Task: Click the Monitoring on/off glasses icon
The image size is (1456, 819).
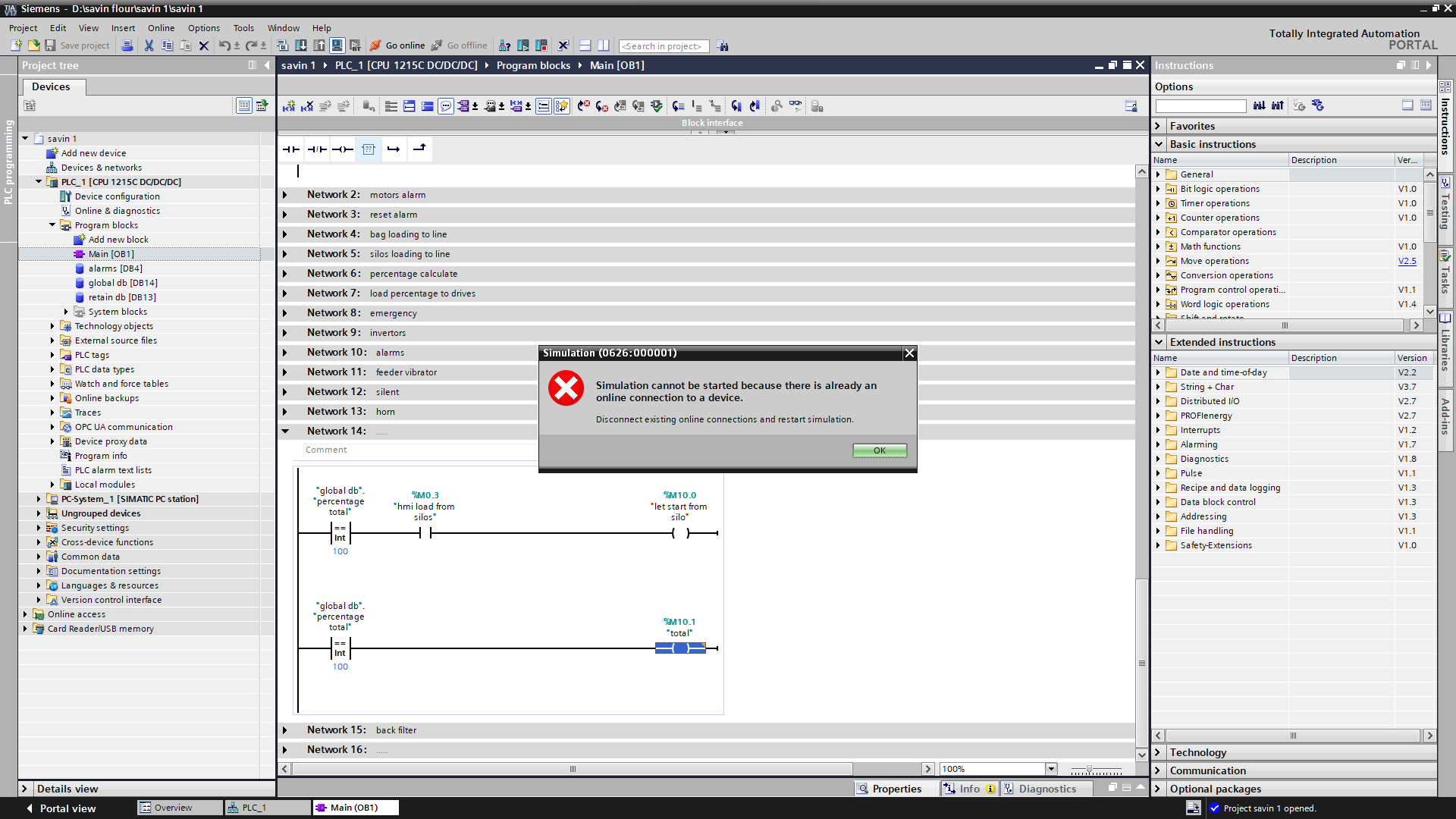Action: click(795, 106)
